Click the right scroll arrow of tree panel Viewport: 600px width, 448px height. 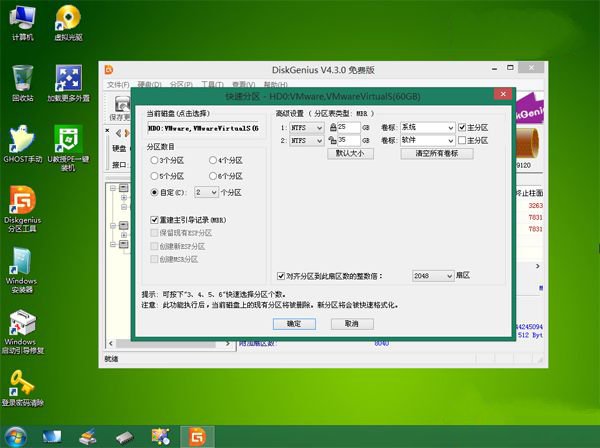click(x=227, y=344)
